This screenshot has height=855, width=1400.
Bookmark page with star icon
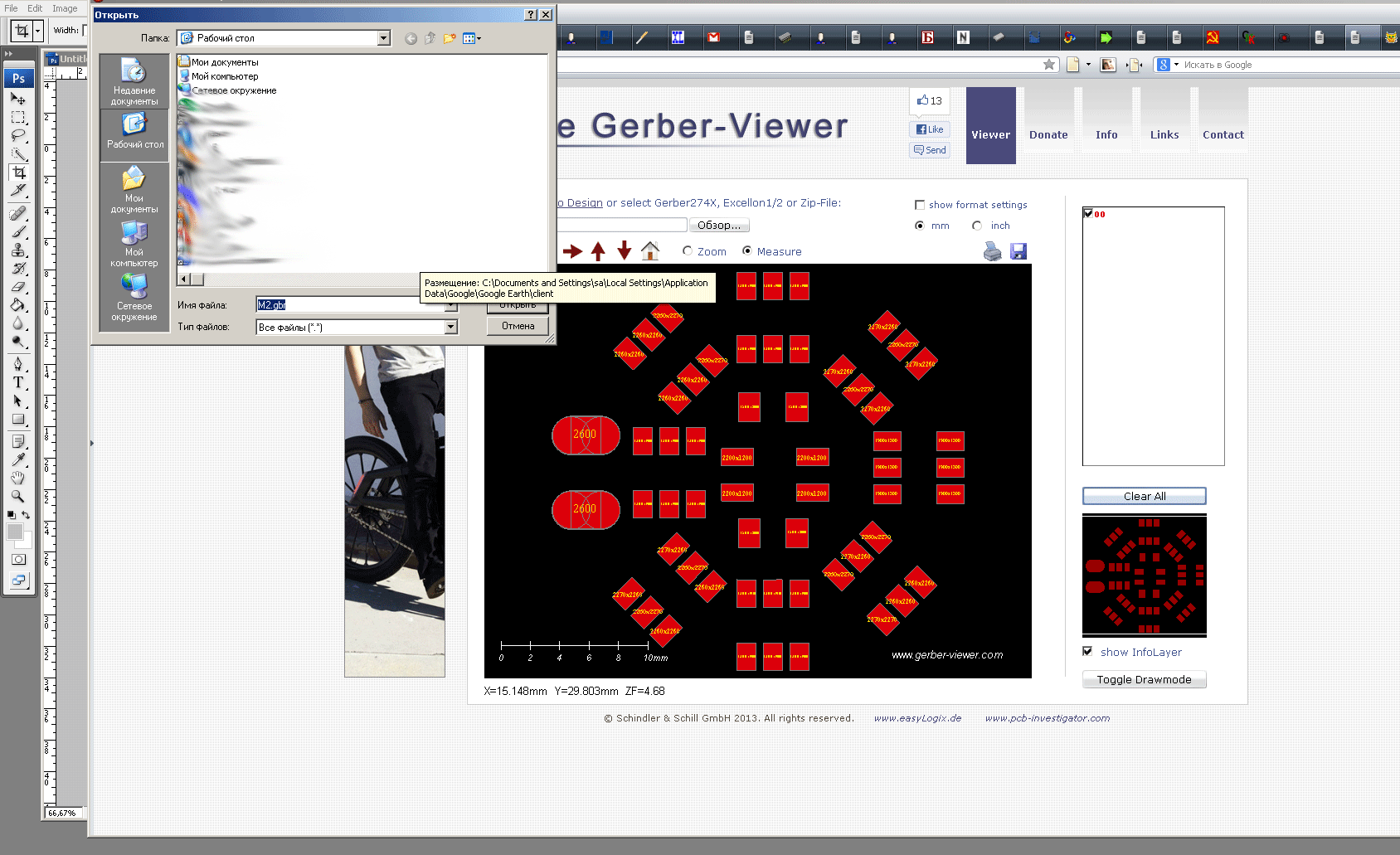[x=1049, y=65]
